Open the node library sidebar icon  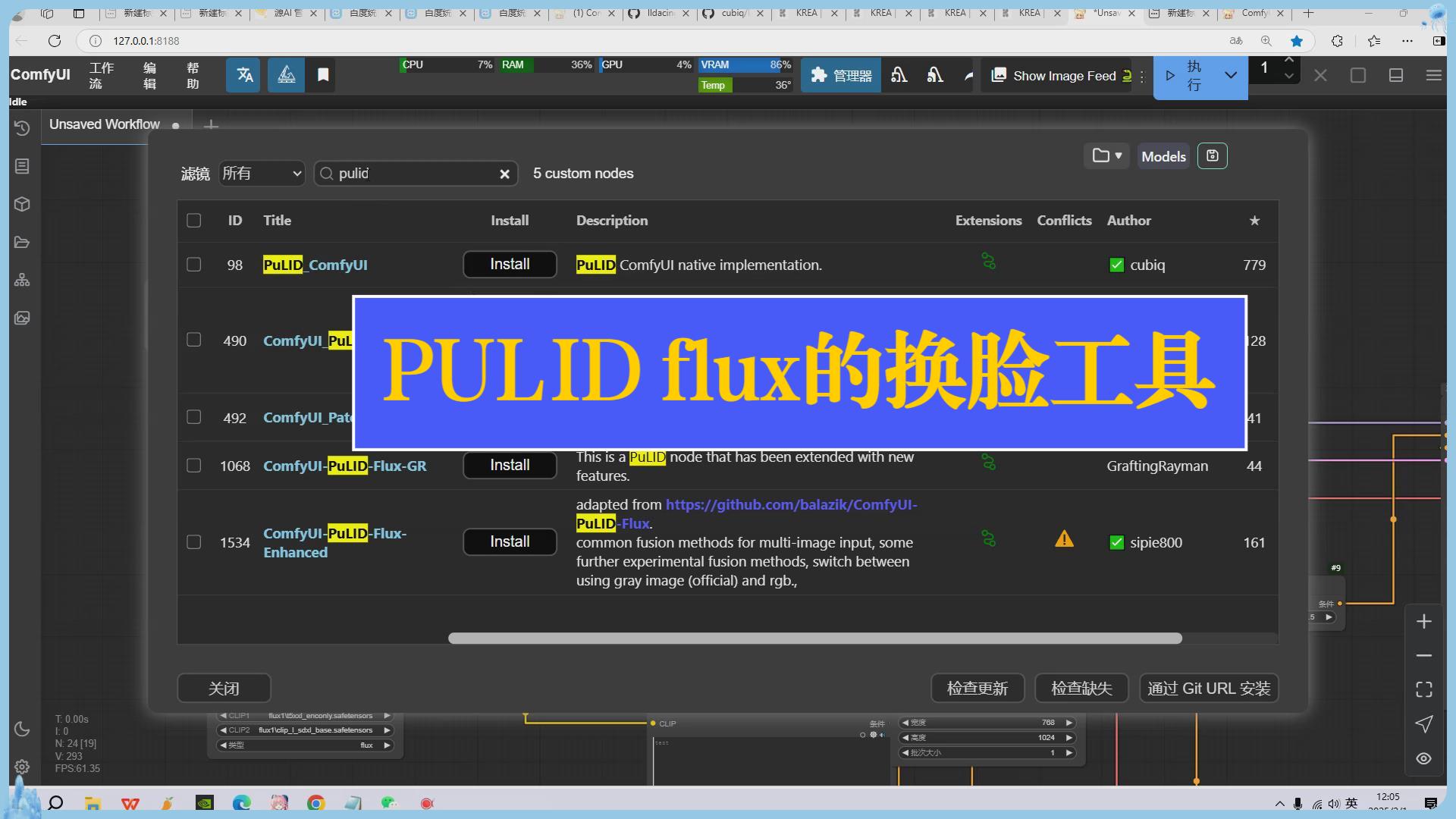22,166
